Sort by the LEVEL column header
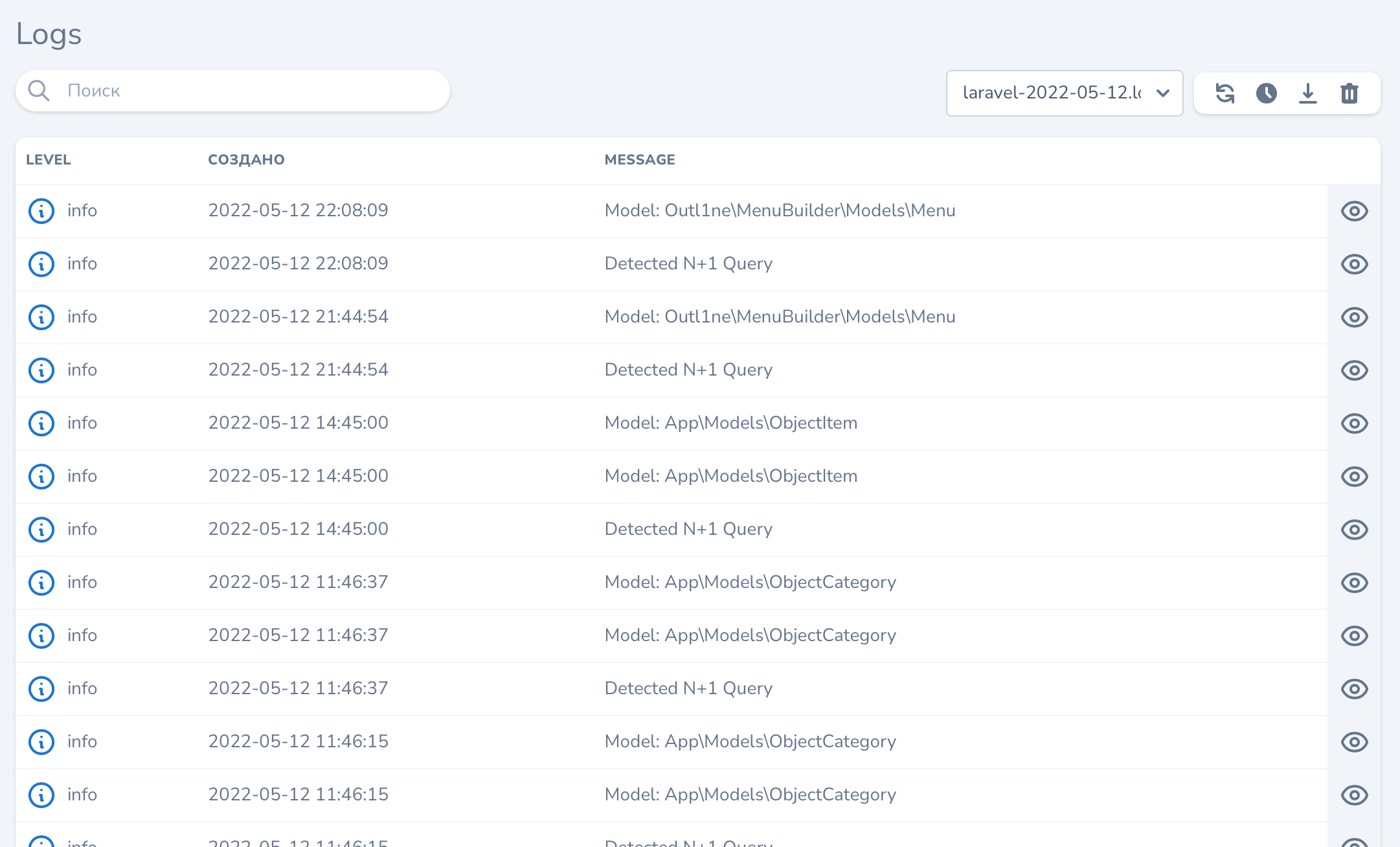 [49, 160]
